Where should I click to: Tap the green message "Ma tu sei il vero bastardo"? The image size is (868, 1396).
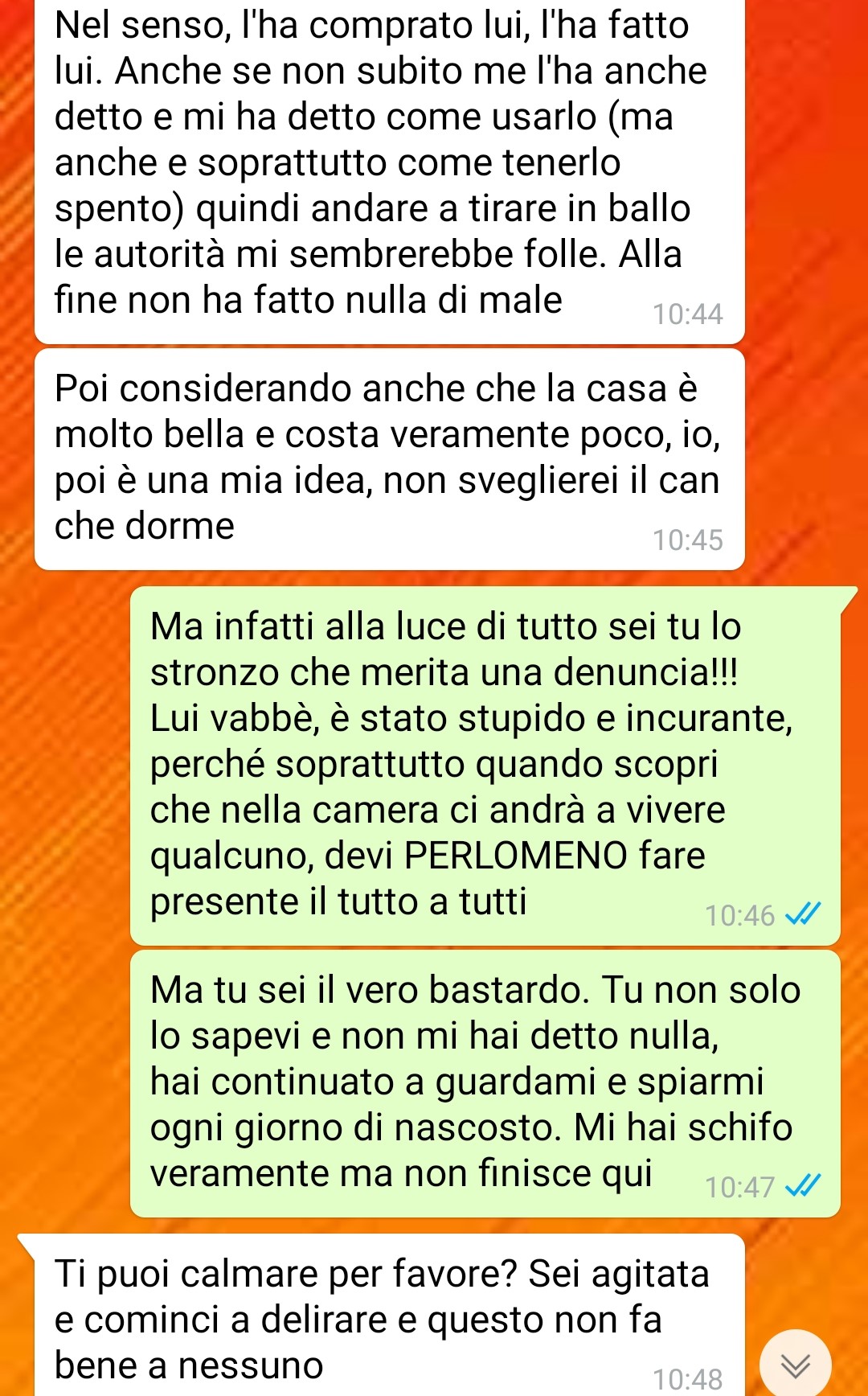(x=485, y=1083)
